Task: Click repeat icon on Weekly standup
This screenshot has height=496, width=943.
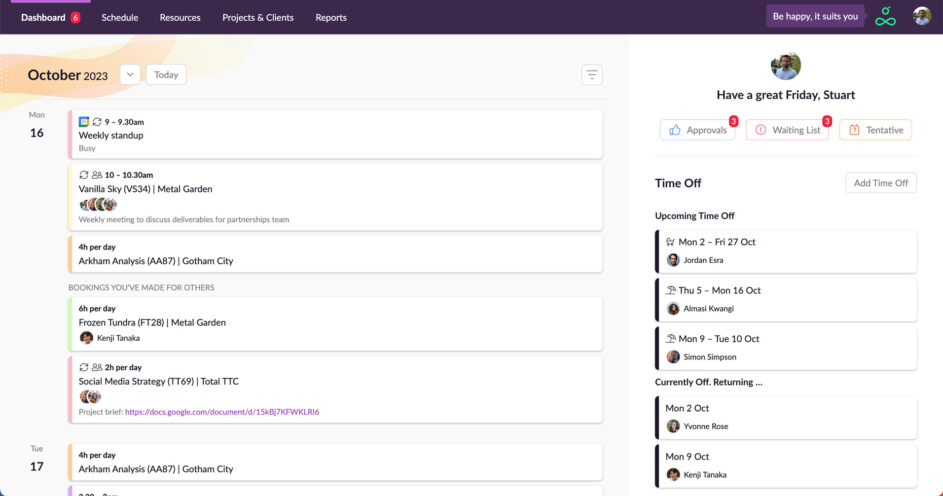Action: pos(97,121)
